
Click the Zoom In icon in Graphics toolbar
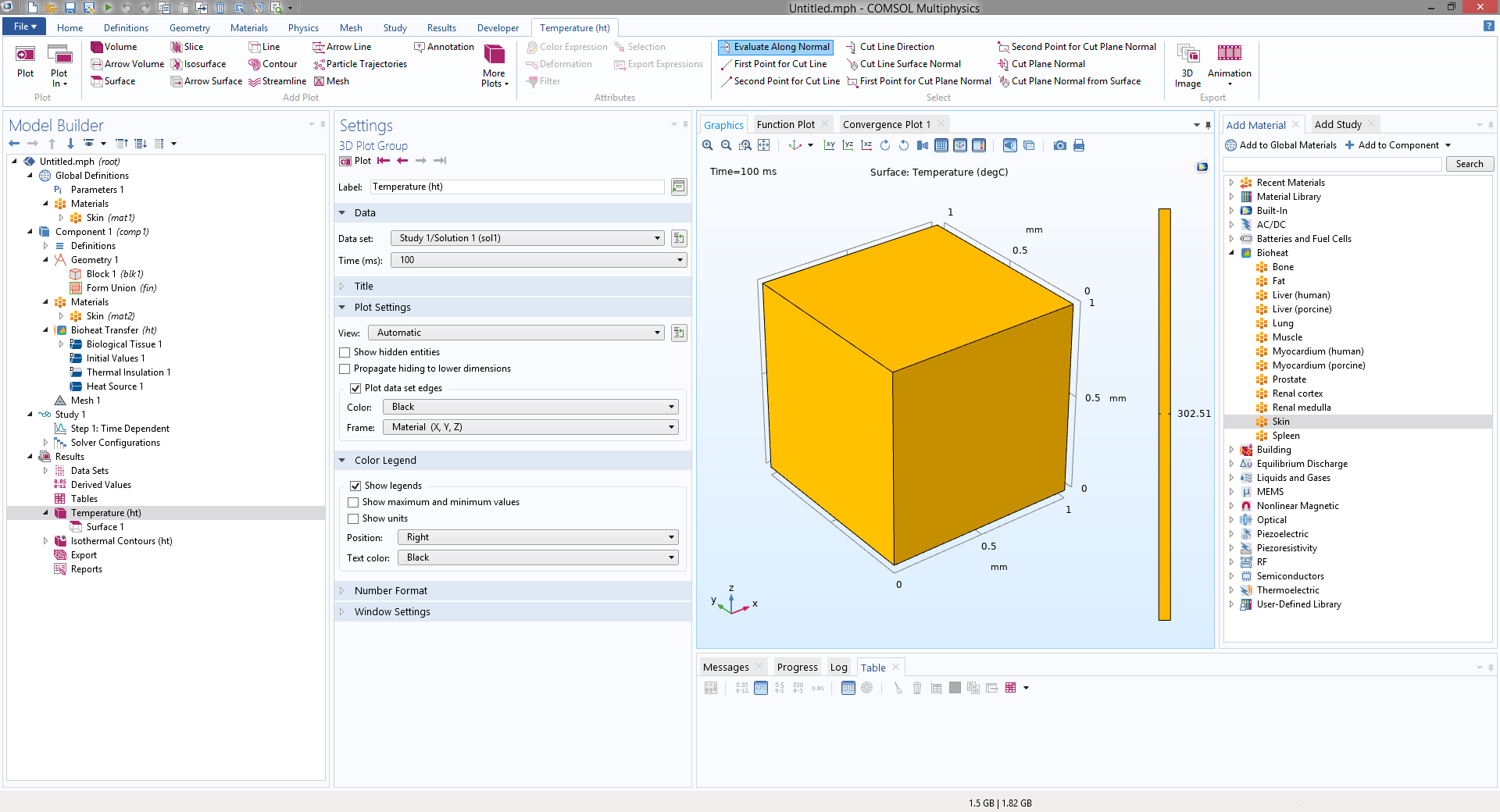tap(708, 145)
